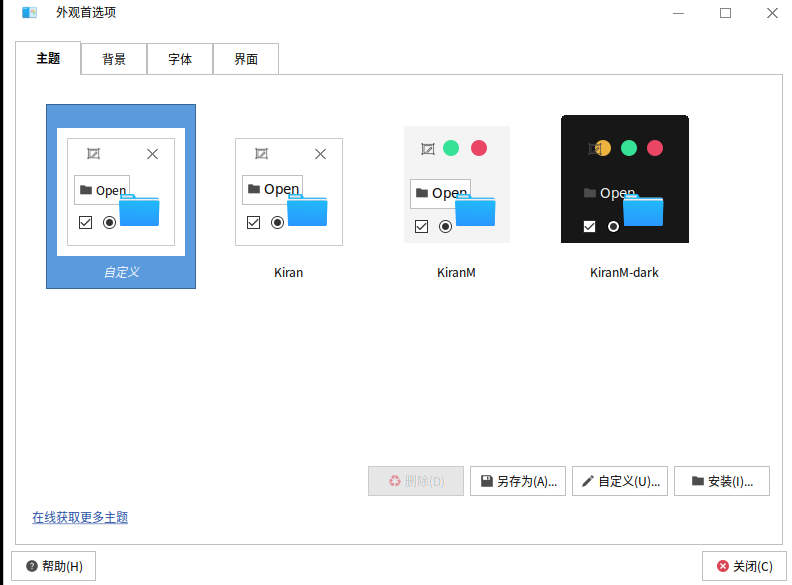Select the 自定义 theme thumbnail

[121, 195]
